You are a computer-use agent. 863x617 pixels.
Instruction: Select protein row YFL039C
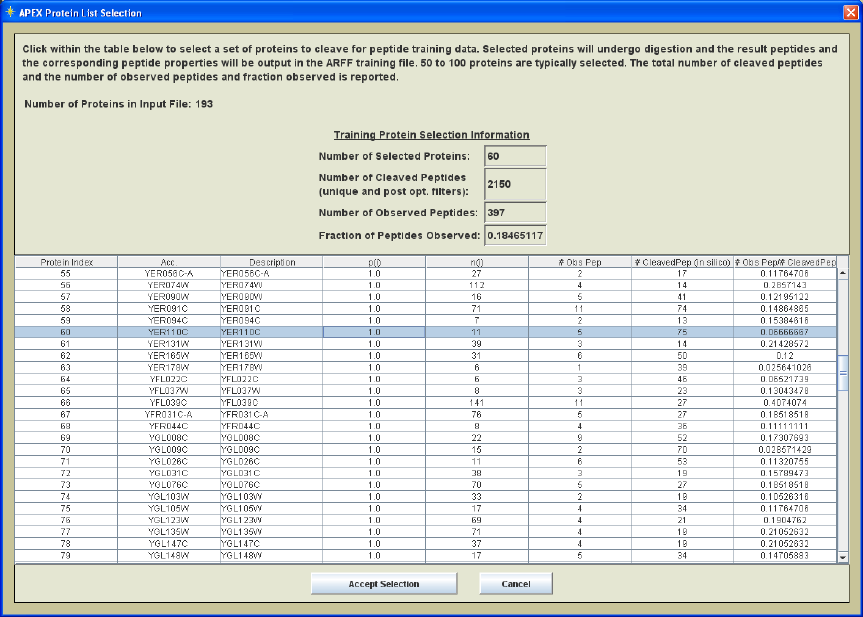click(x=169, y=402)
